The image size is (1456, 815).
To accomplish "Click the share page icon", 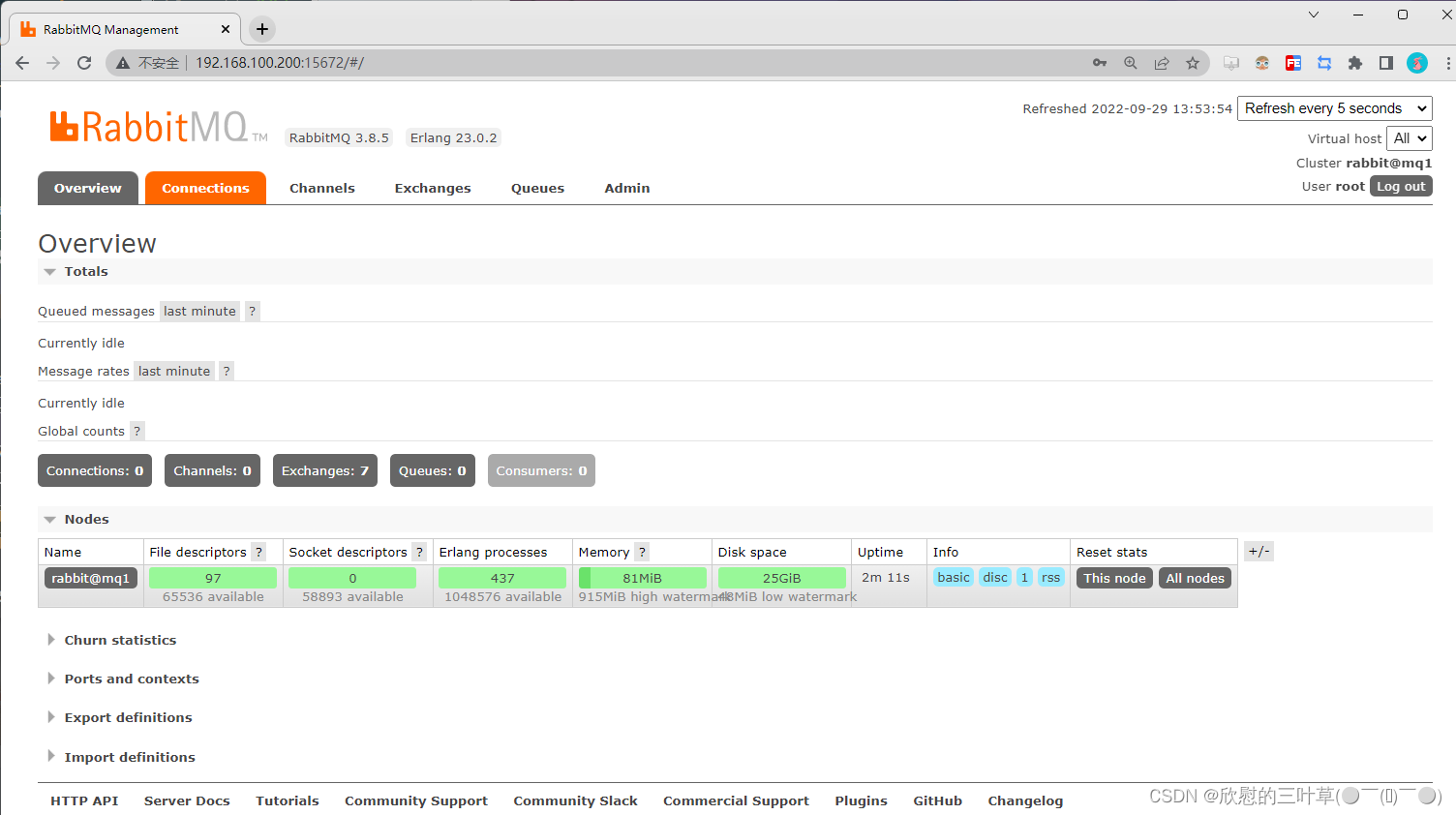I will point(1162,63).
